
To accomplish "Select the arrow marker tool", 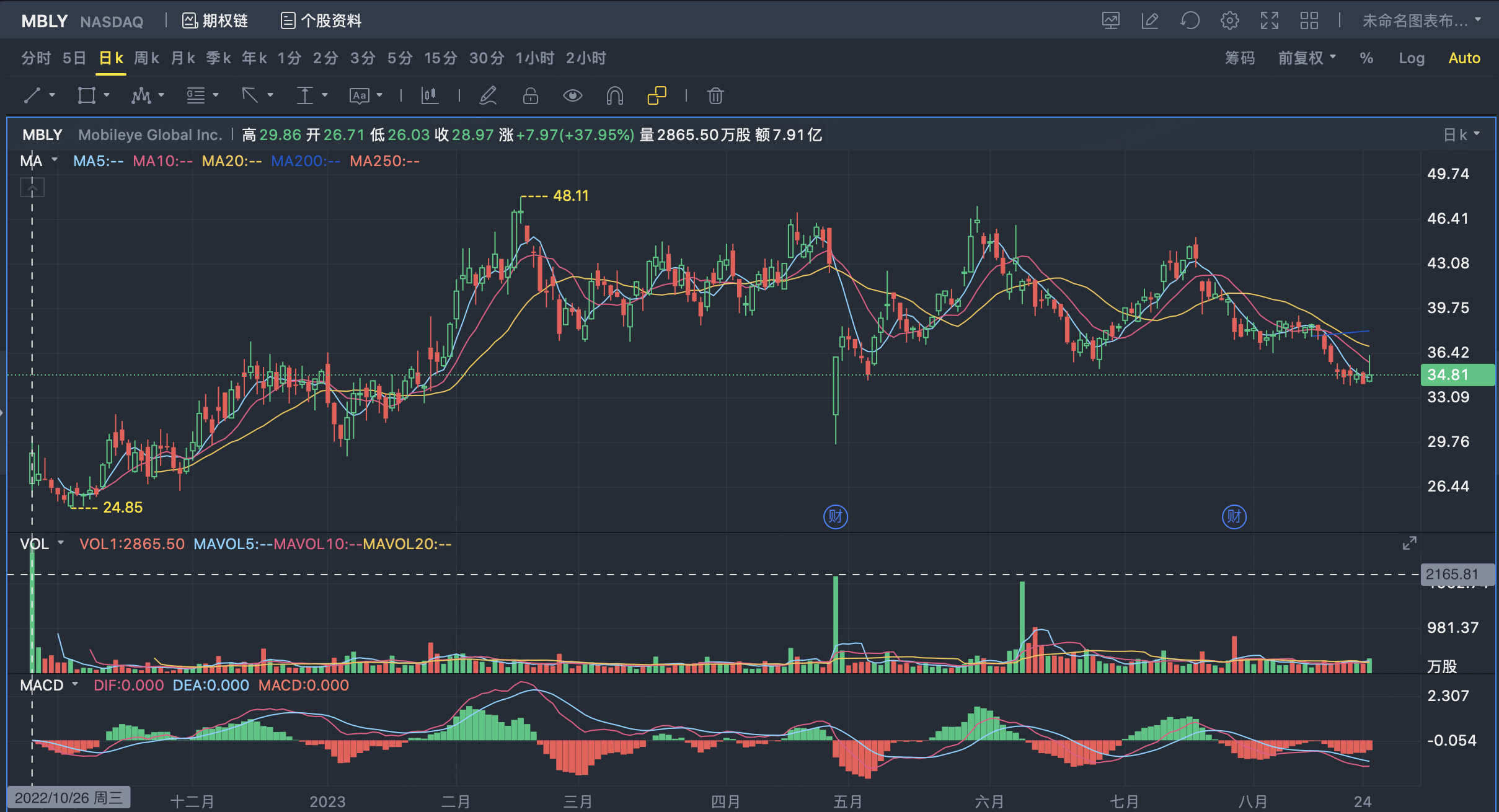I will pos(250,95).
